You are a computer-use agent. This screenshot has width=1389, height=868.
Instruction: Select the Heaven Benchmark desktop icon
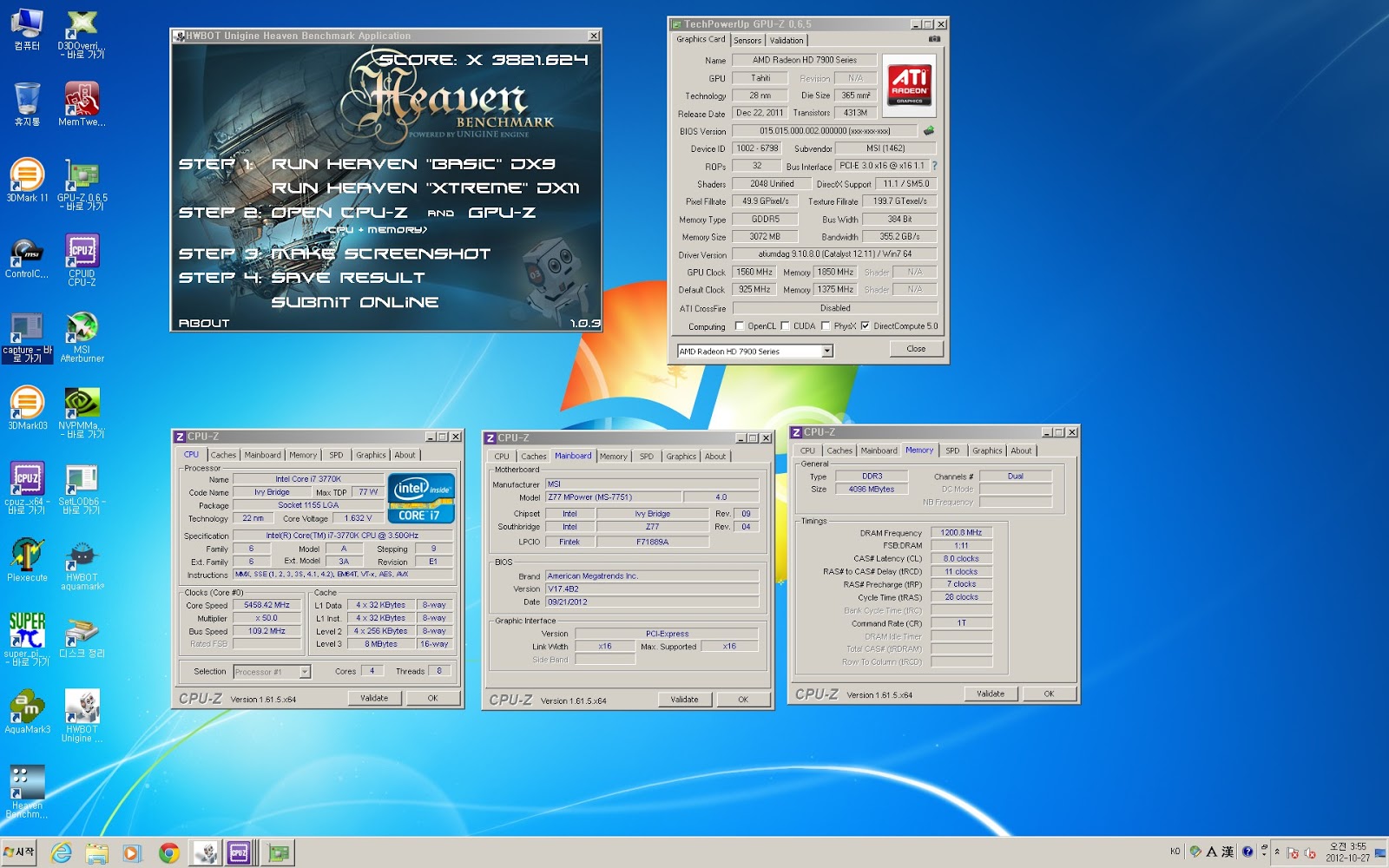27,792
